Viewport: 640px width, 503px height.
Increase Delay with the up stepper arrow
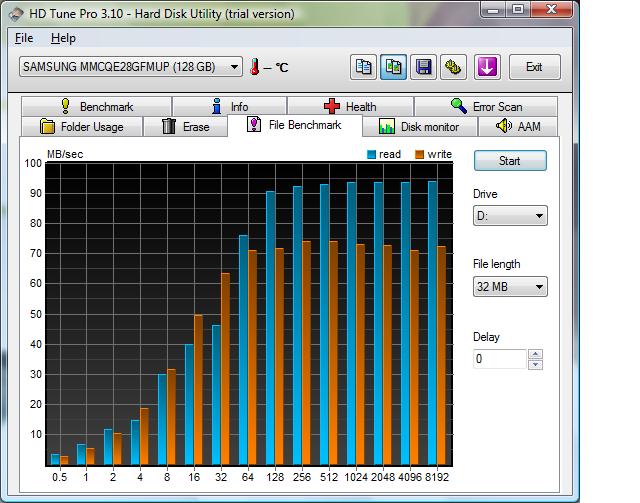coord(536,354)
